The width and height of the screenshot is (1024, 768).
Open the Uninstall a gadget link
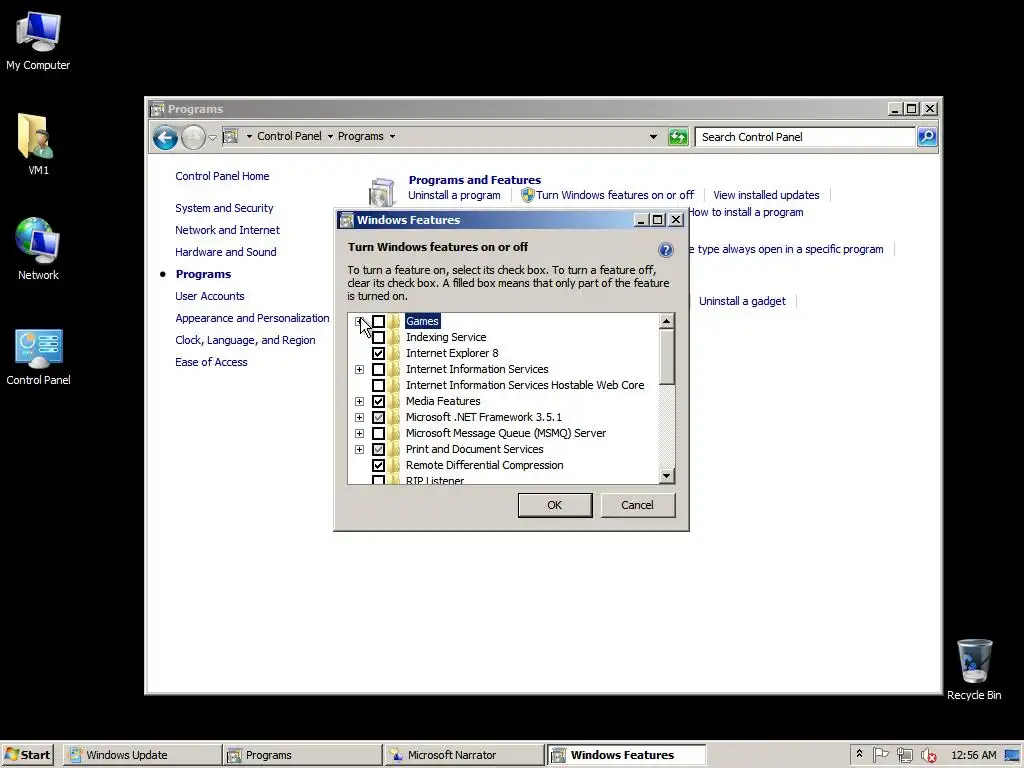coord(742,301)
